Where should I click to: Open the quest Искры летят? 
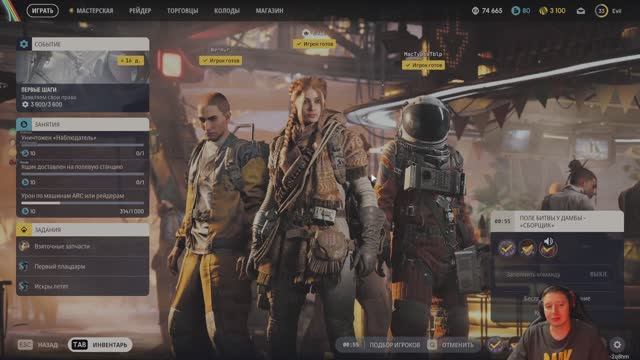(82, 286)
